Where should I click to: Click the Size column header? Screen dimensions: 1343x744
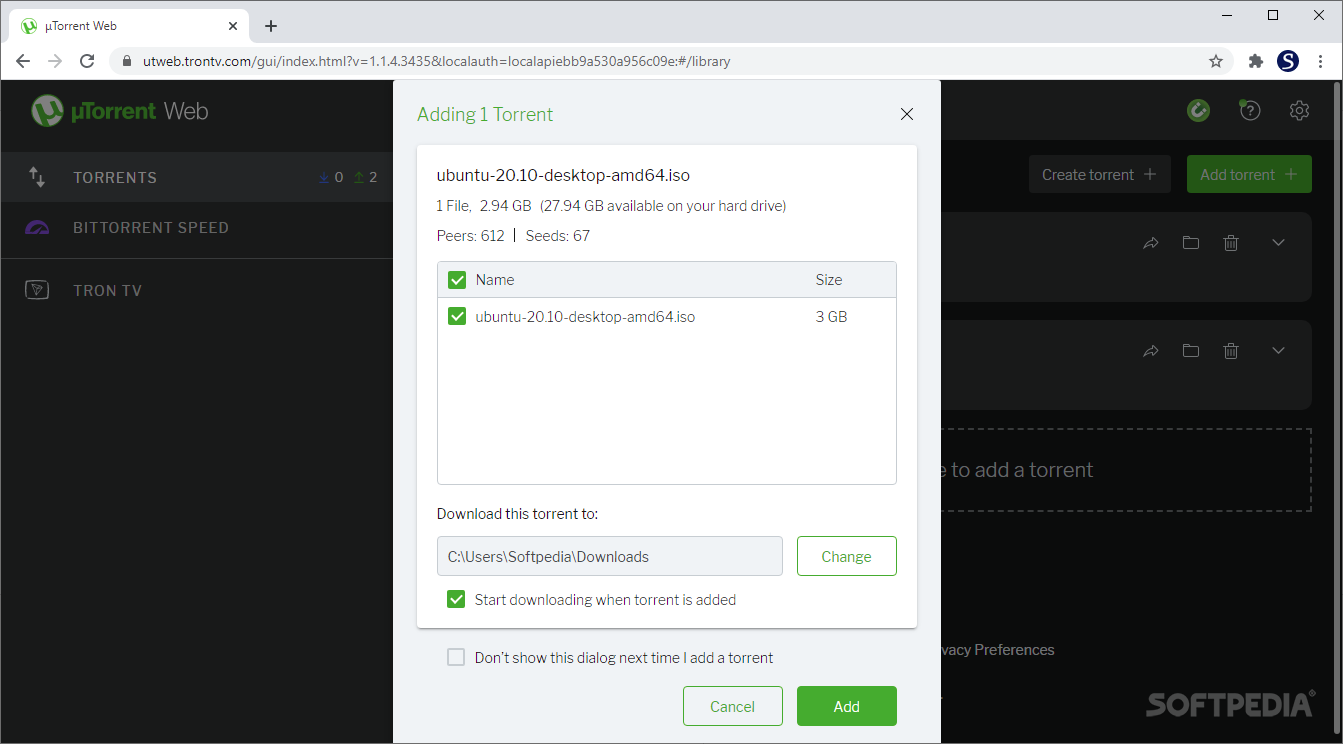click(829, 280)
